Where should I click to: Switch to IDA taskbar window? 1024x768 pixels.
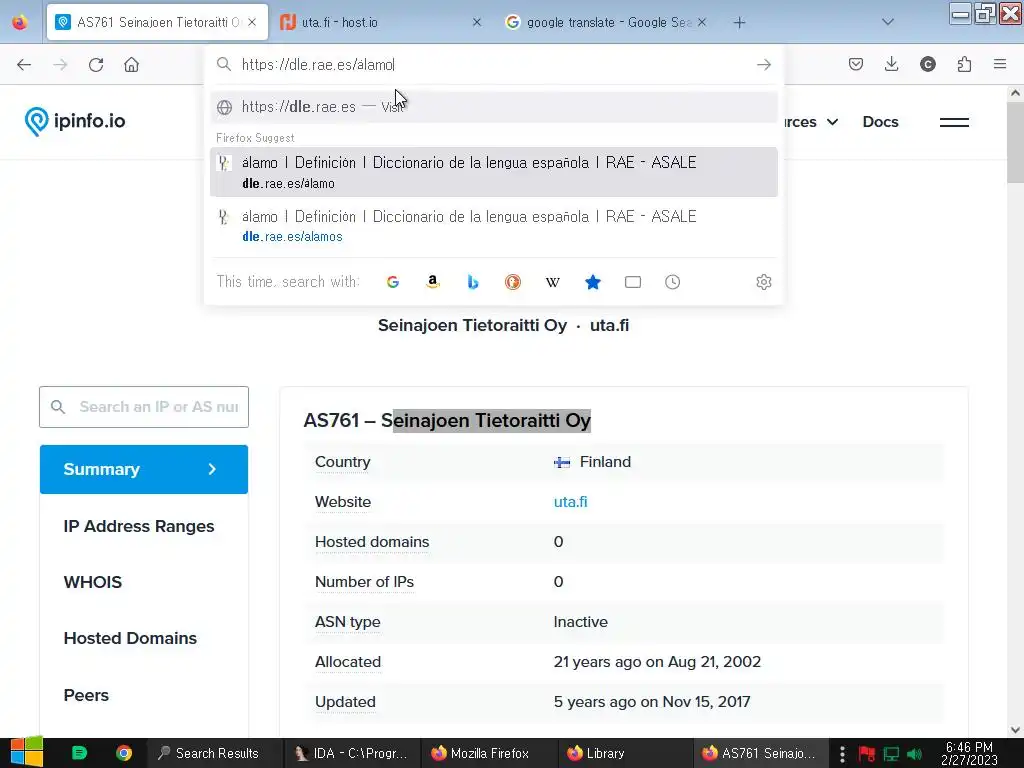point(351,754)
